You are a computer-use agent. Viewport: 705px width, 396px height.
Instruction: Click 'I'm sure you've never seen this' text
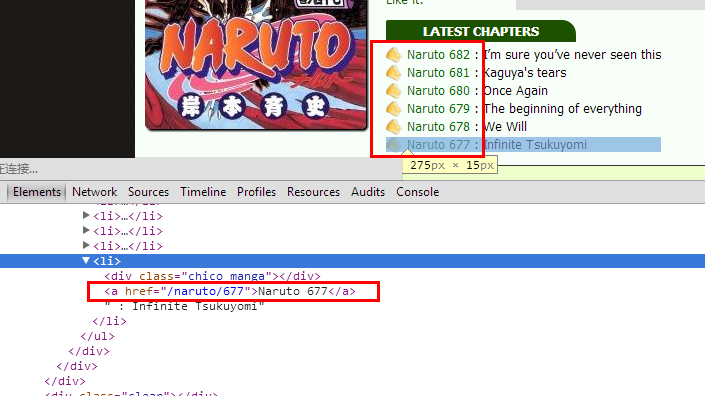pyautogui.click(x=572, y=55)
